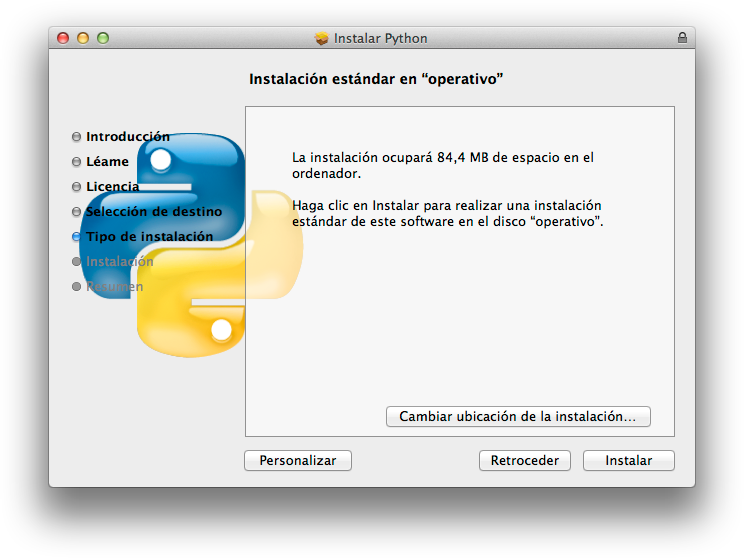This screenshot has height=558, width=744.
Task: Open the Personalizar options
Action: 298,460
